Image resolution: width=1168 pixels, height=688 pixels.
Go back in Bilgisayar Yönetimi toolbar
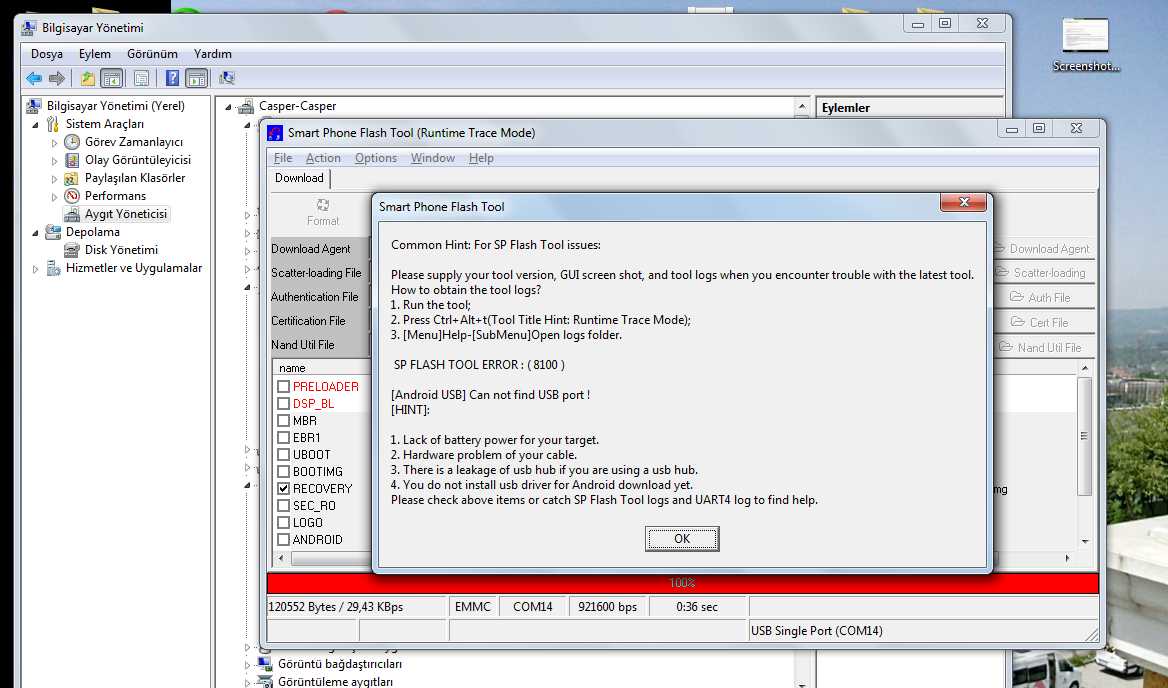point(34,77)
